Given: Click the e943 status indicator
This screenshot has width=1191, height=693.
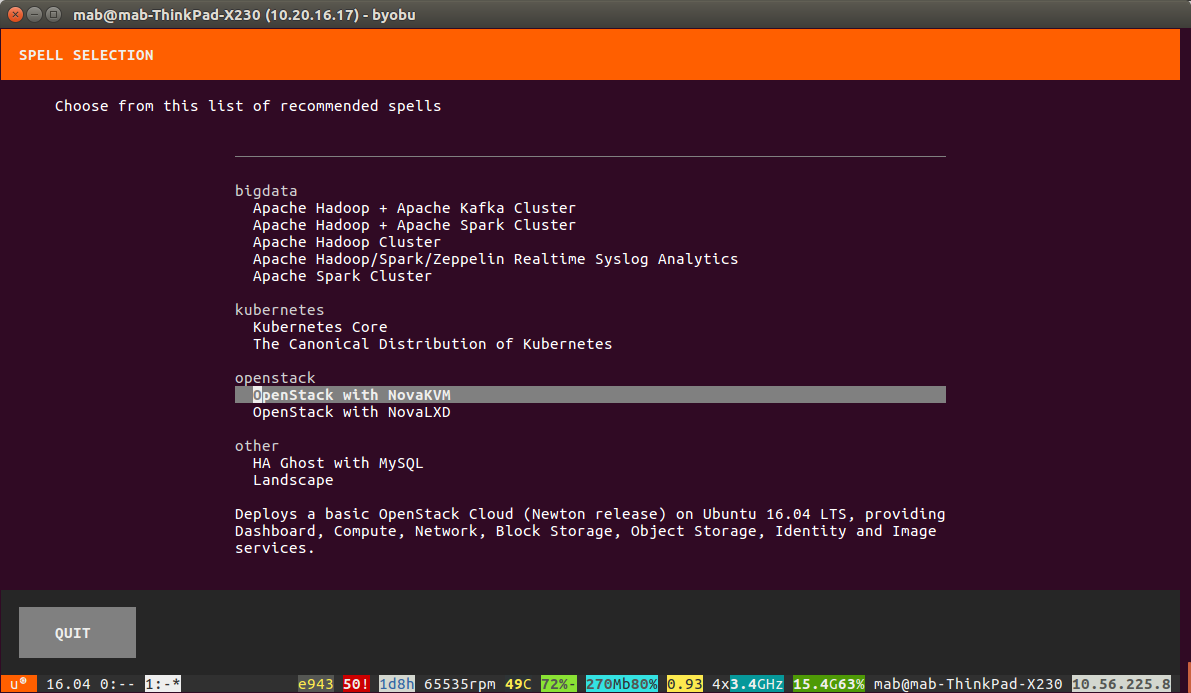Looking at the screenshot, I should 316,684.
